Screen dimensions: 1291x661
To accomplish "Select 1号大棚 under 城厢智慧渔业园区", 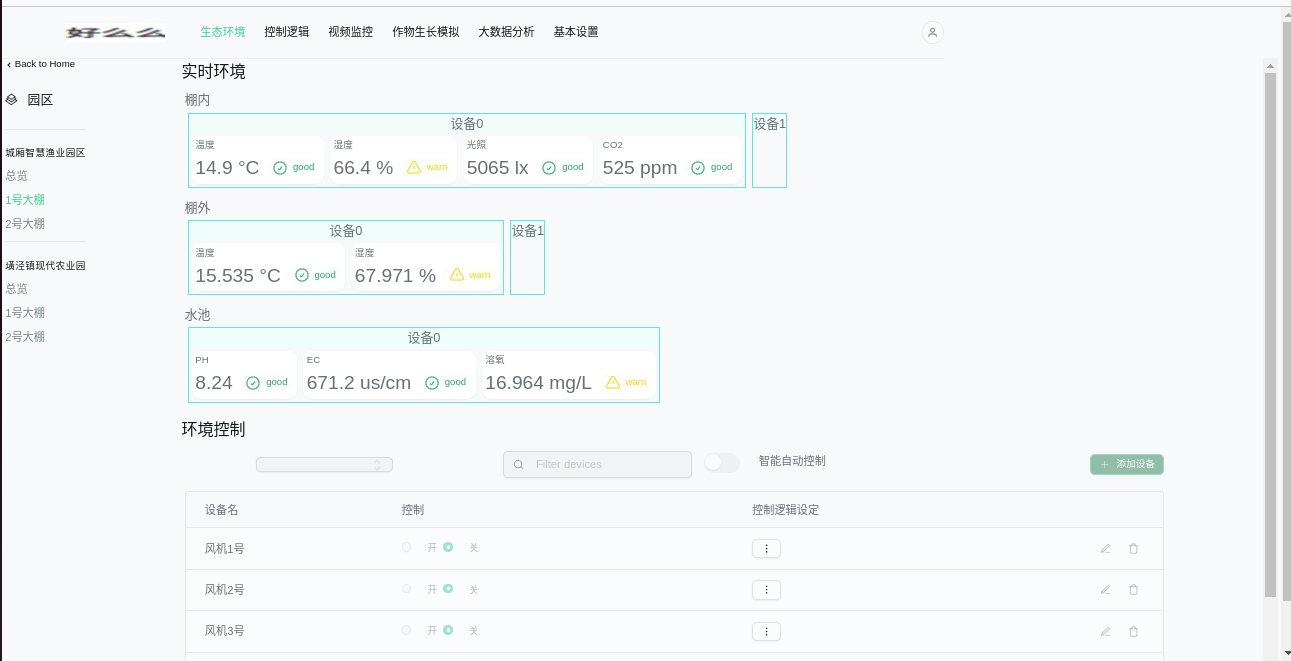I will coord(25,200).
